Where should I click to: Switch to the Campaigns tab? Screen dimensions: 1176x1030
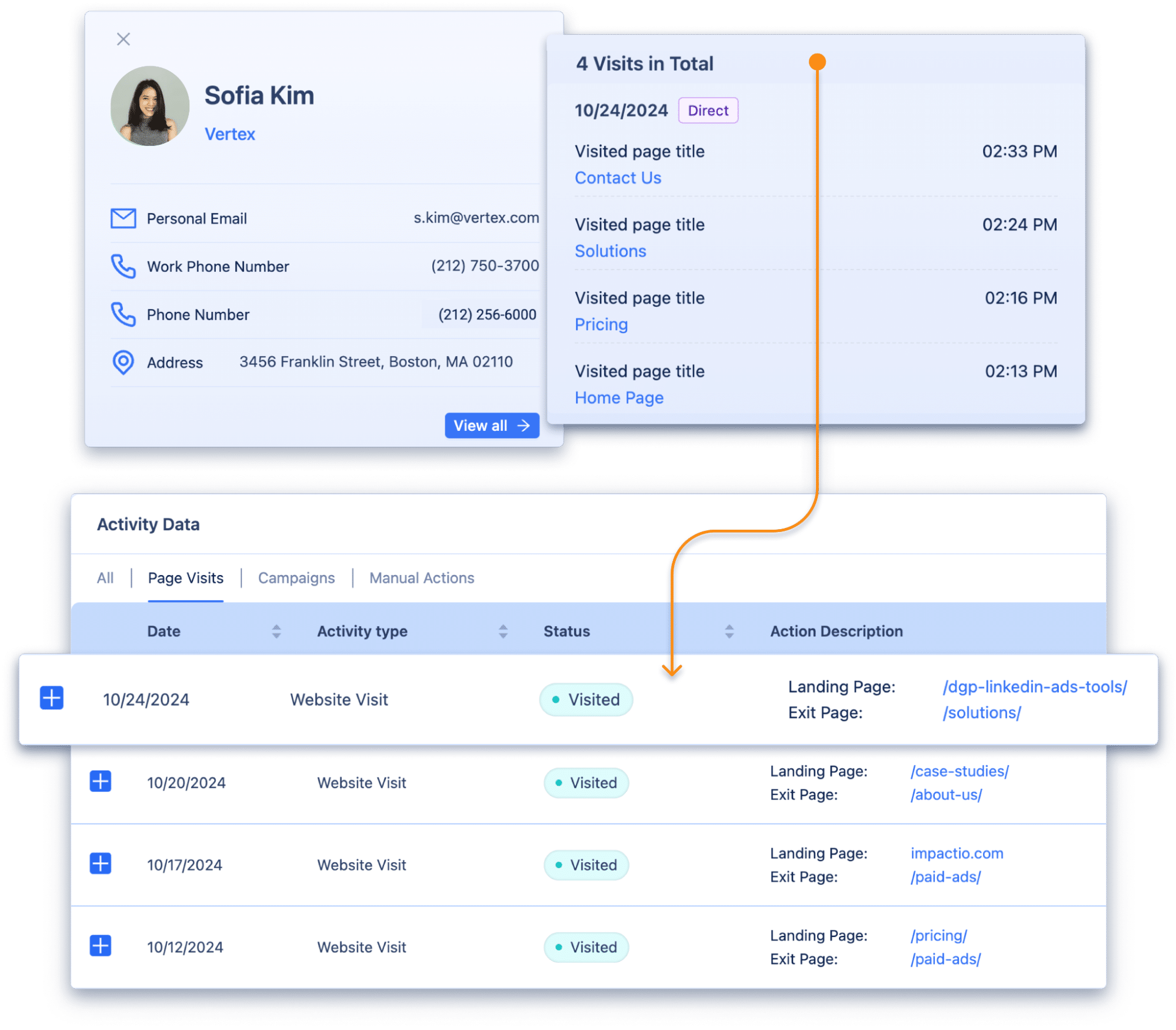click(297, 578)
